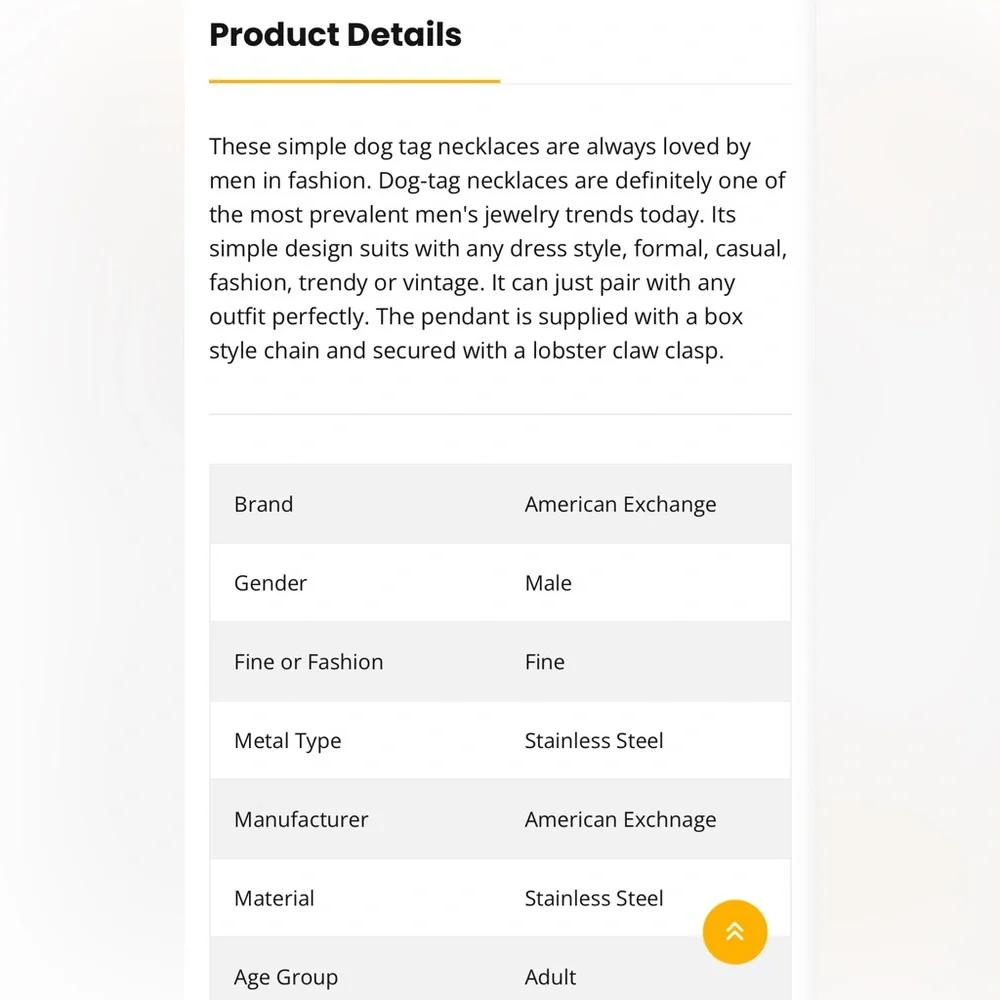Click the yellow scroll-to-top arrow button
1000x1000 pixels.
coord(735,932)
